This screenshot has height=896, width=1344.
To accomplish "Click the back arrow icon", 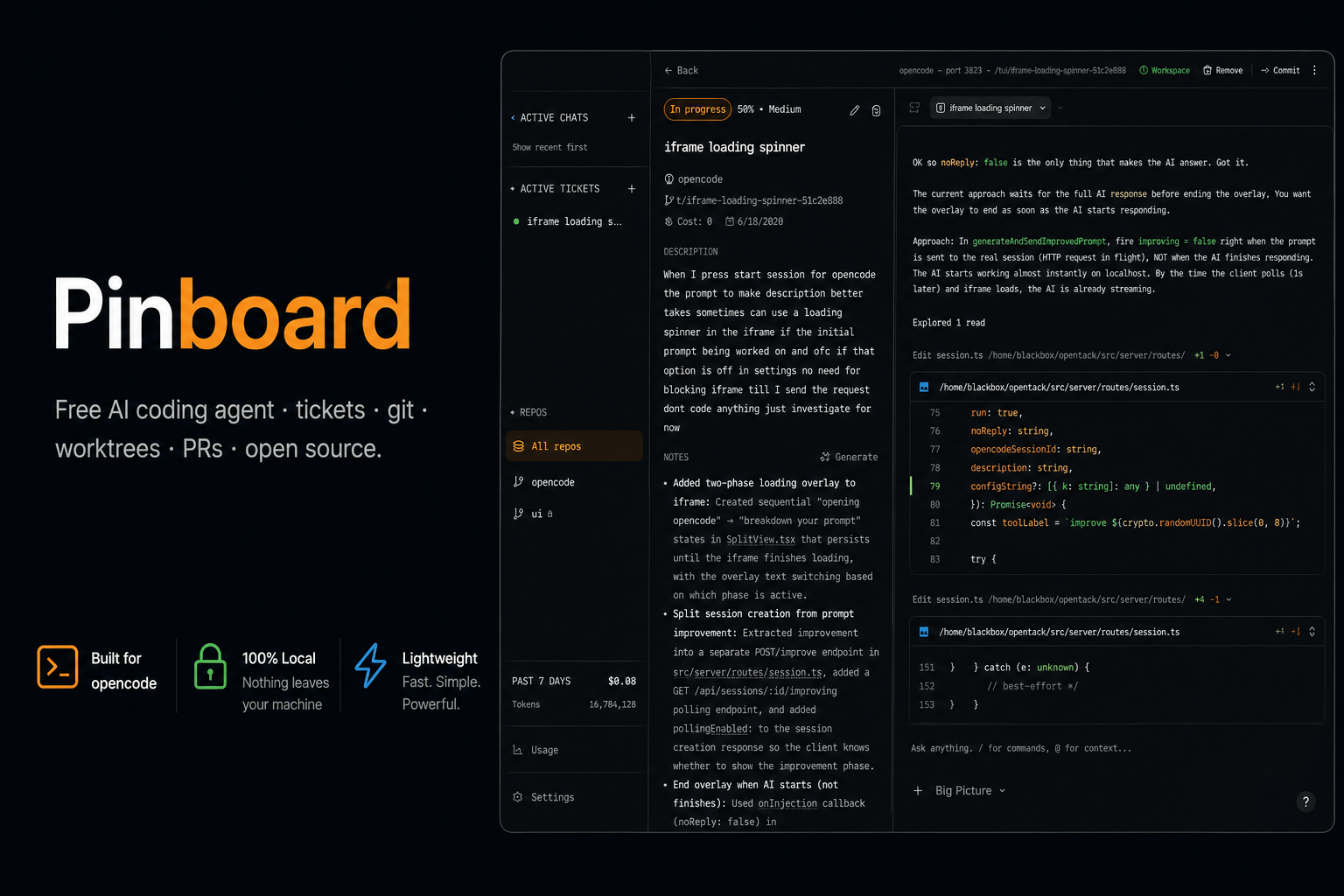I will pos(668,70).
